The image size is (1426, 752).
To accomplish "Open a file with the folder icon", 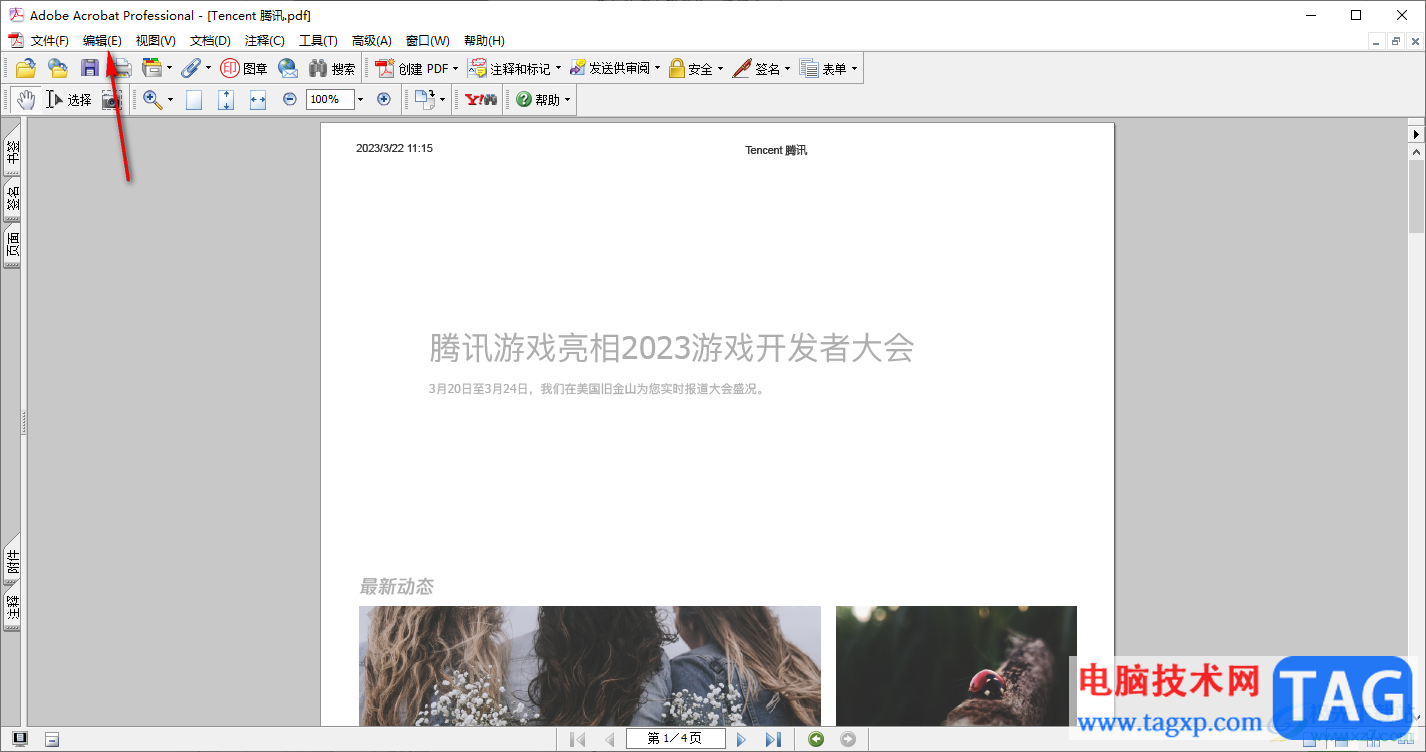I will (25, 68).
